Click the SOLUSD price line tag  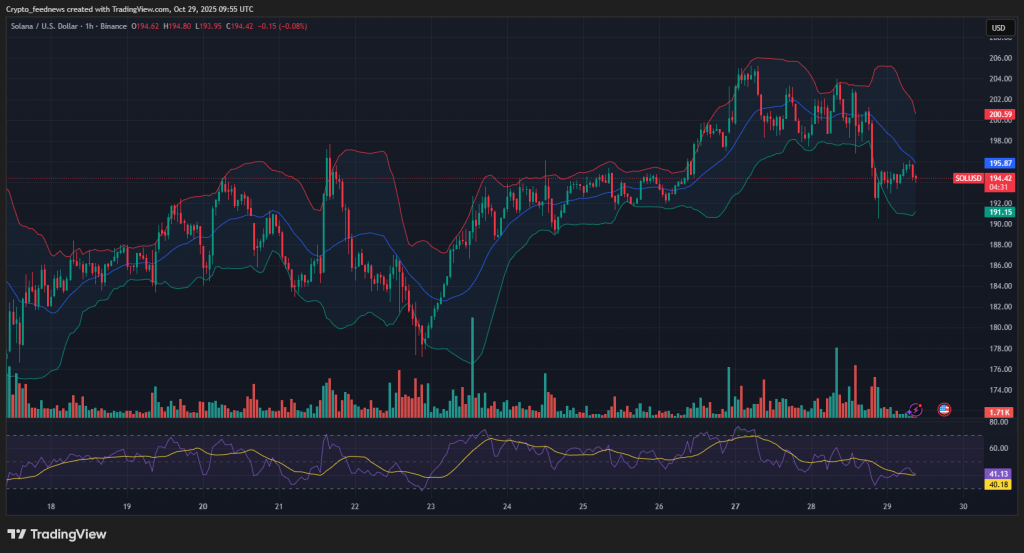point(968,178)
